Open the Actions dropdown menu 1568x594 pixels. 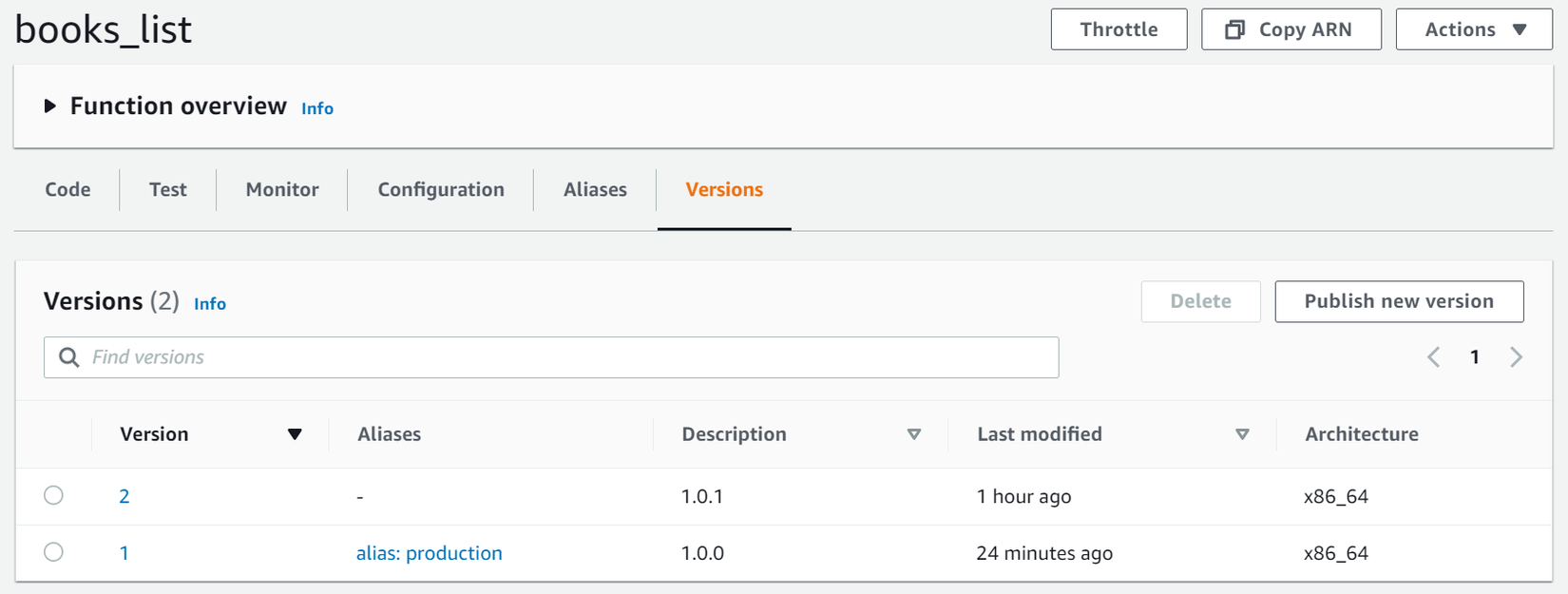[1473, 29]
